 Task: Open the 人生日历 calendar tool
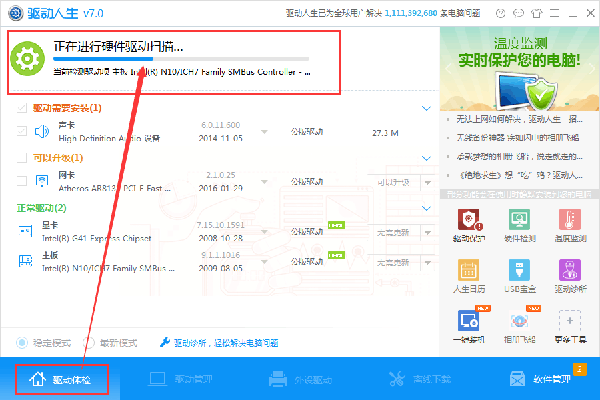click(x=469, y=276)
